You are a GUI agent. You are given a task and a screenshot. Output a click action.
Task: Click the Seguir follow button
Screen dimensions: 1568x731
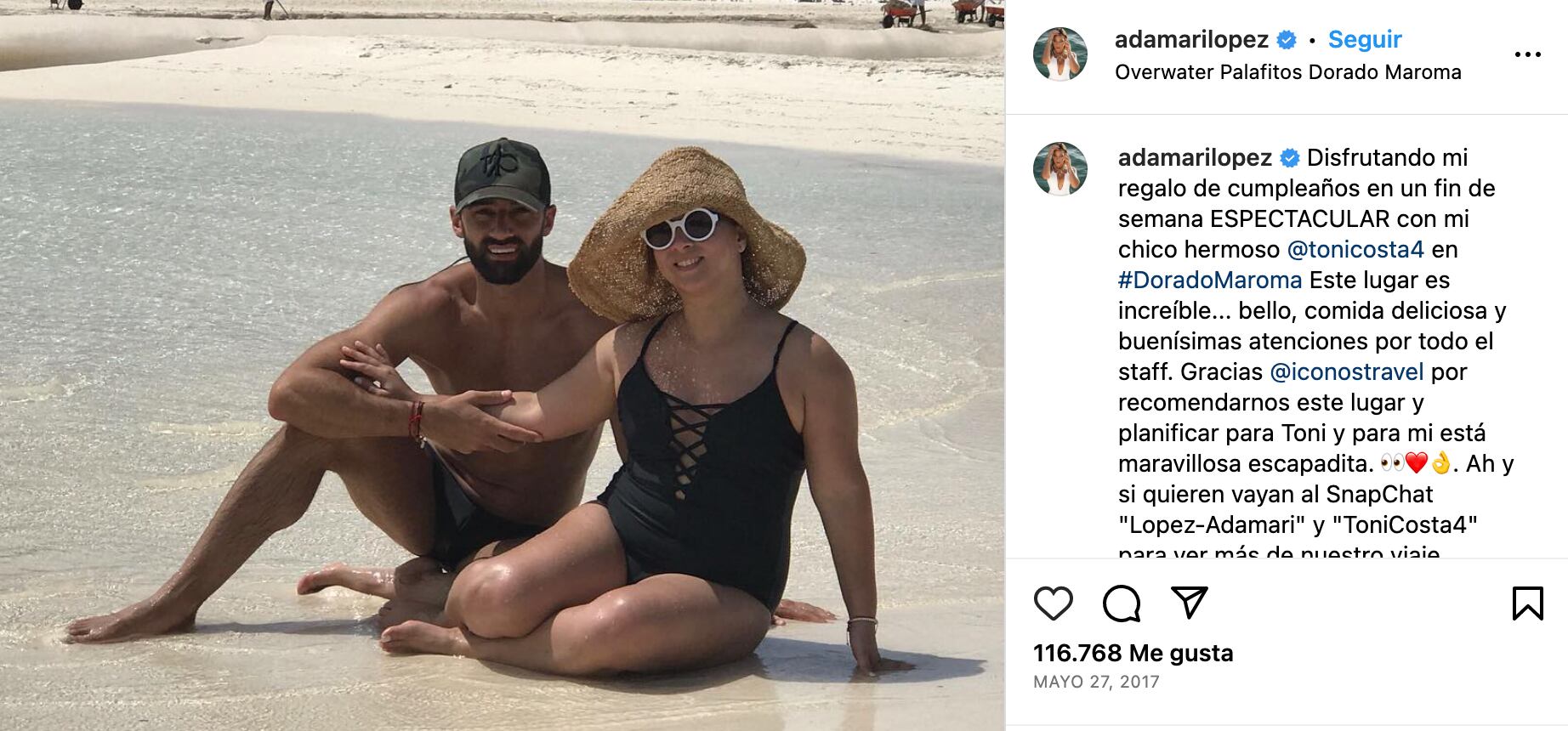pos(1364,39)
